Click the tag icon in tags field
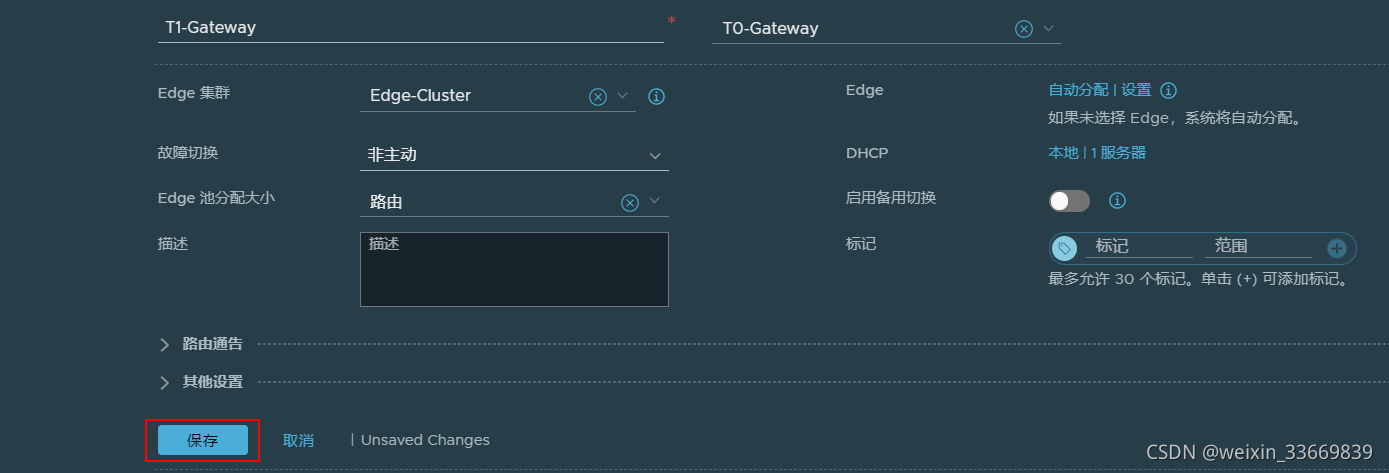This screenshot has width=1389, height=473. pos(1065,248)
